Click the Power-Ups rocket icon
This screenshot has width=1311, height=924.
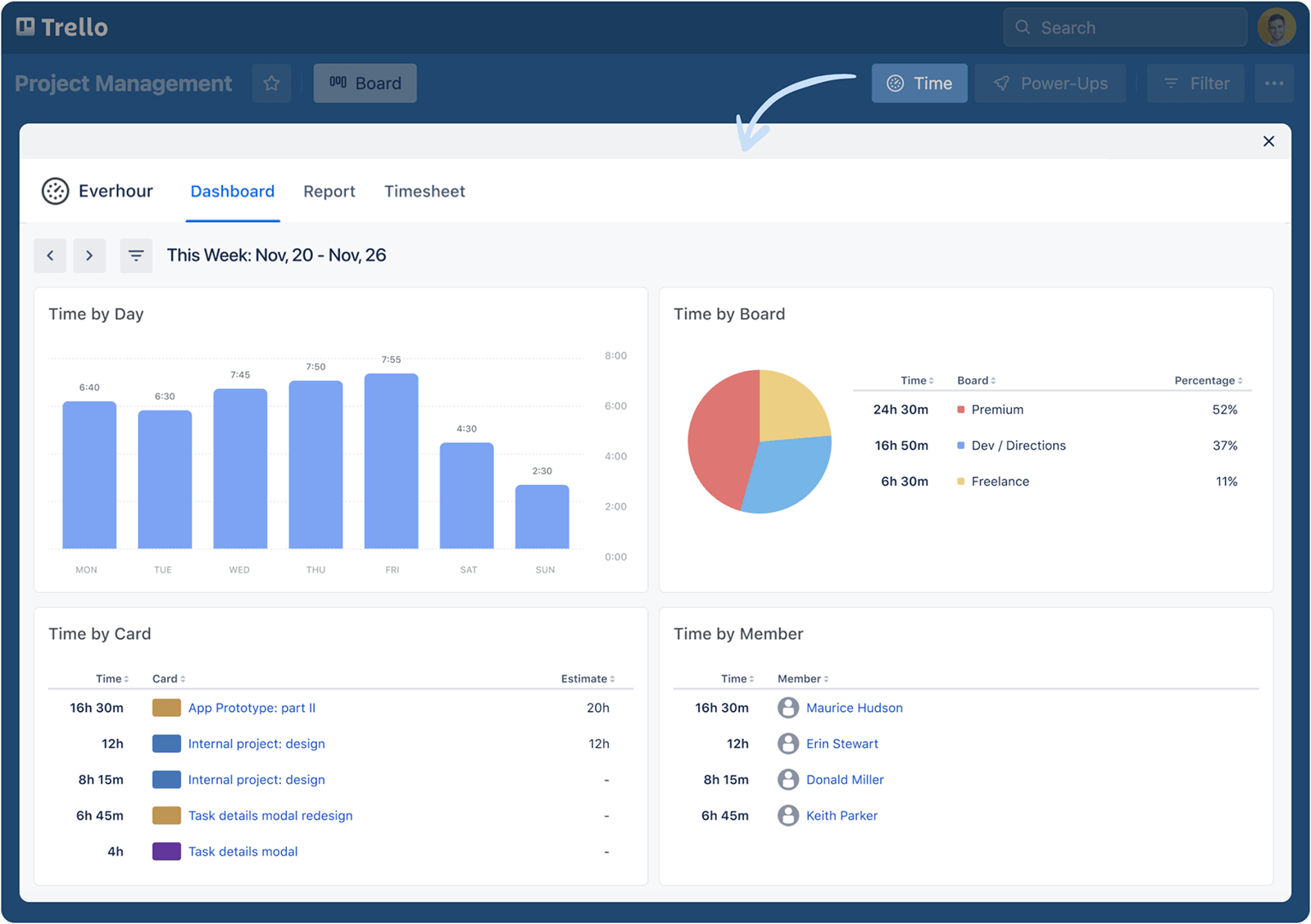point(1001,83)
